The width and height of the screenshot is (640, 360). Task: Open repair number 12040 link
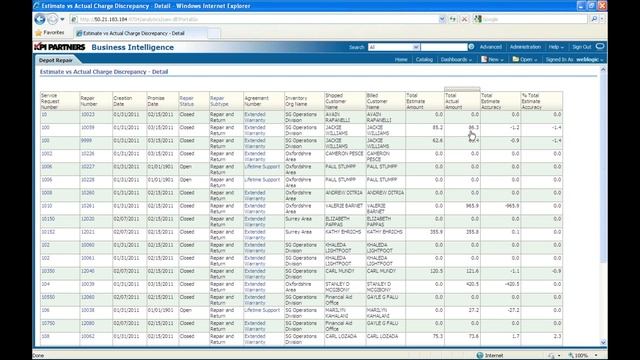88,271
